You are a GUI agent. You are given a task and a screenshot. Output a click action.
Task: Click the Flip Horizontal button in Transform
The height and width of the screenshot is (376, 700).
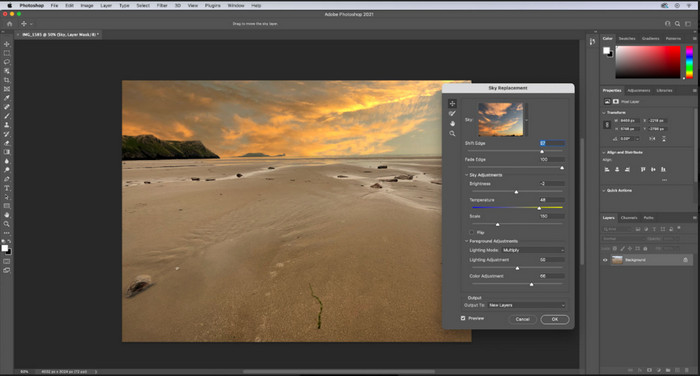pos(653,139)
